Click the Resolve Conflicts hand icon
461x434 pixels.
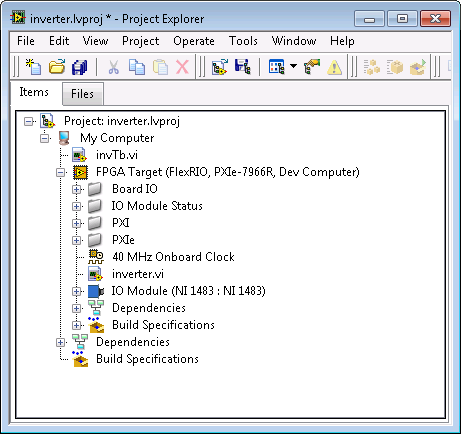[x=312, y=67]
